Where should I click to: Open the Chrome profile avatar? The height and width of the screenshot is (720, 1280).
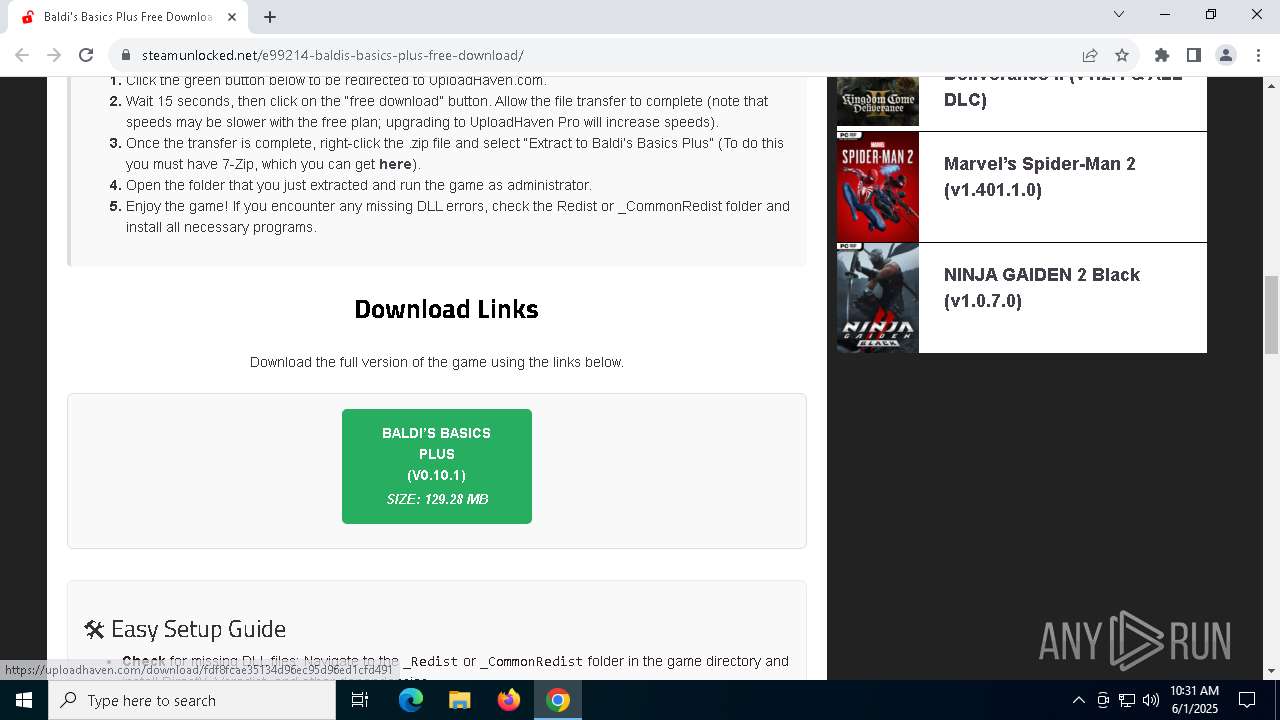click(x=1226, y=55)
